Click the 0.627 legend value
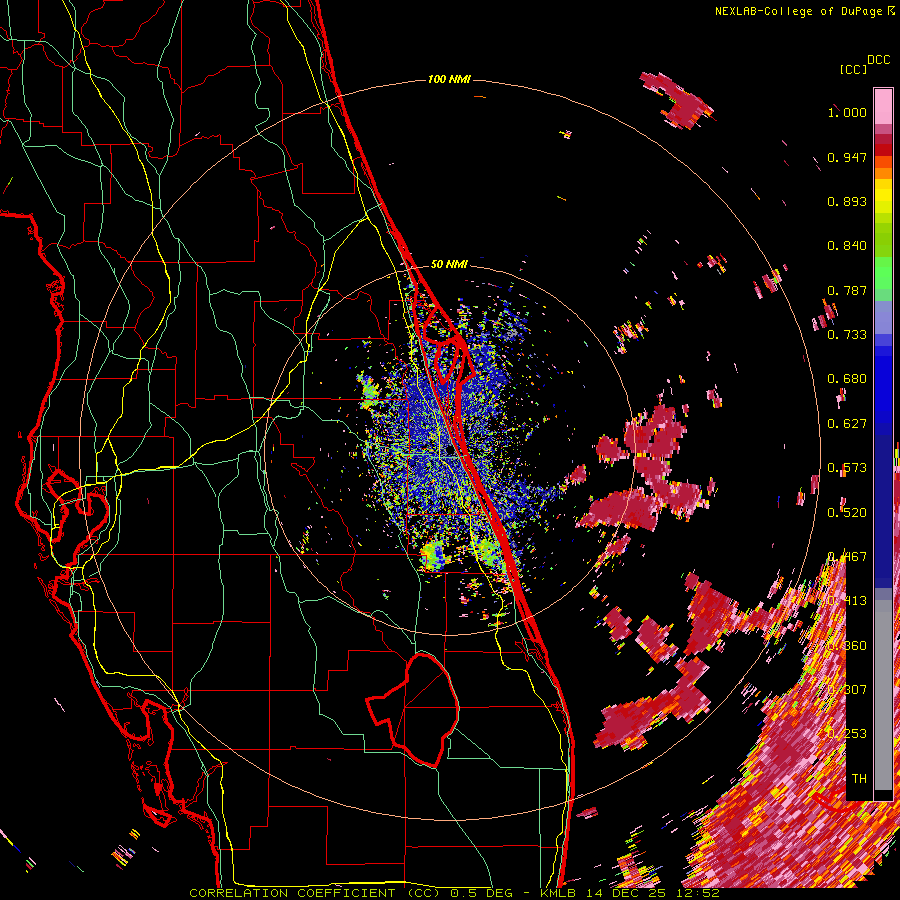 pos(847,424)
